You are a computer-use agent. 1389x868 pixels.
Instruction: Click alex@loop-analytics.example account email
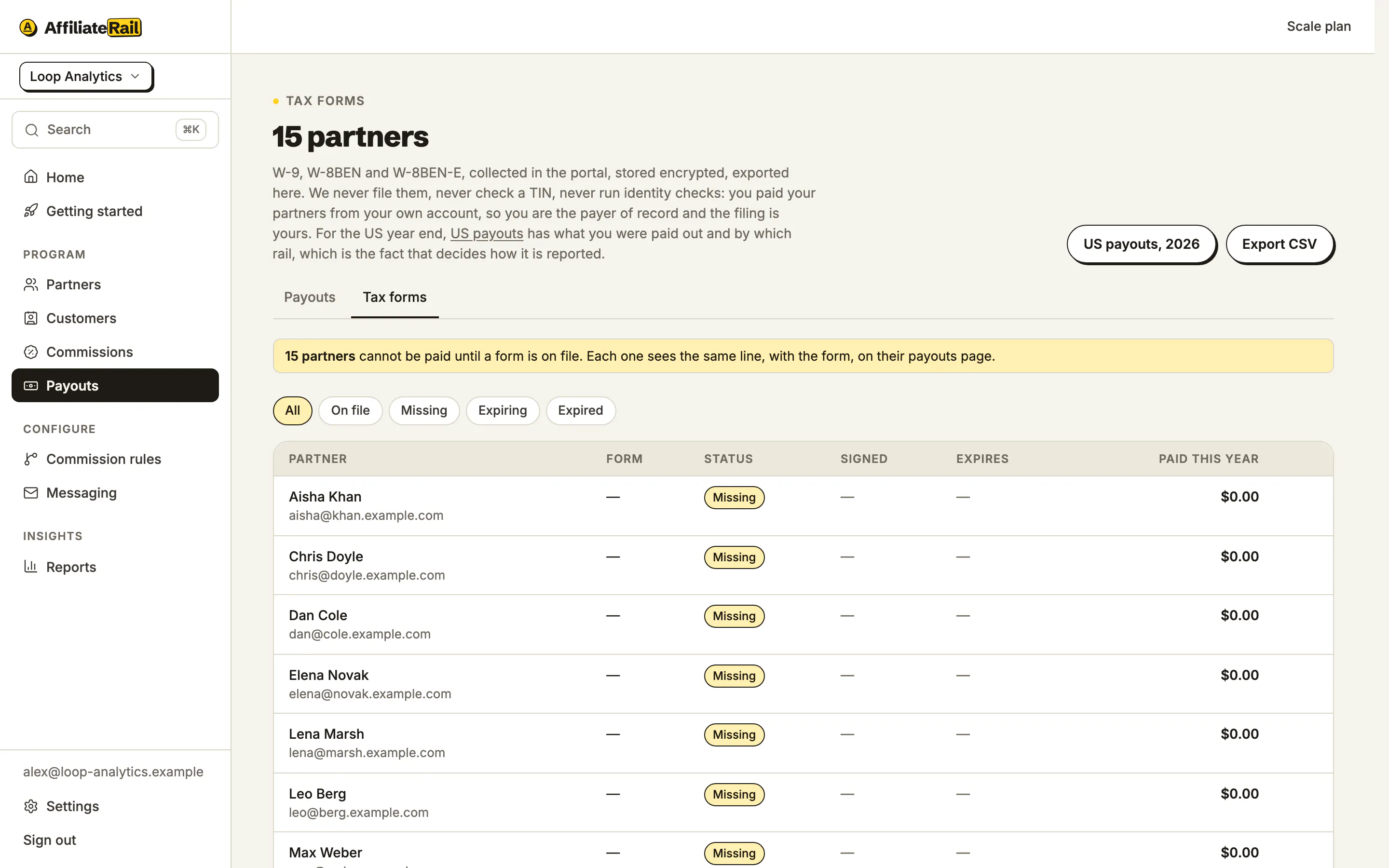[x=113, y=772]
